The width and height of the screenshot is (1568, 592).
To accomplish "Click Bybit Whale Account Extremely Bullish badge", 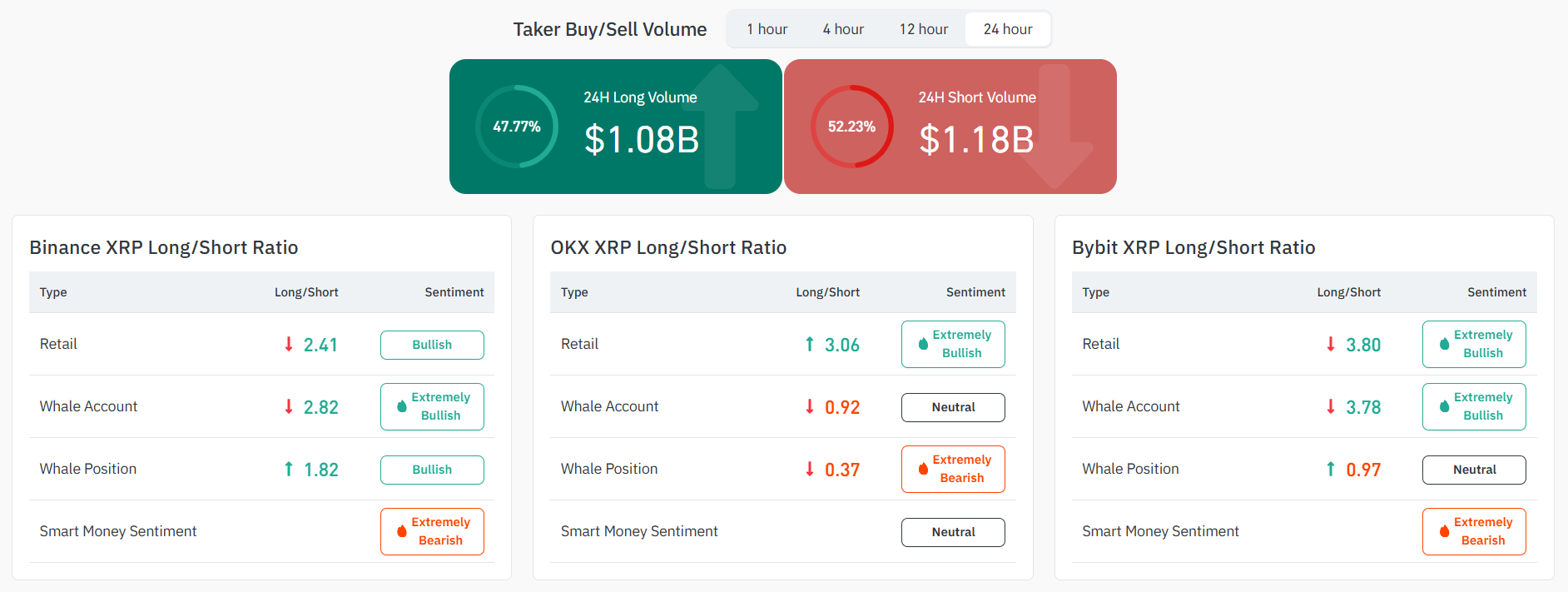I will tap(1474, 406).
